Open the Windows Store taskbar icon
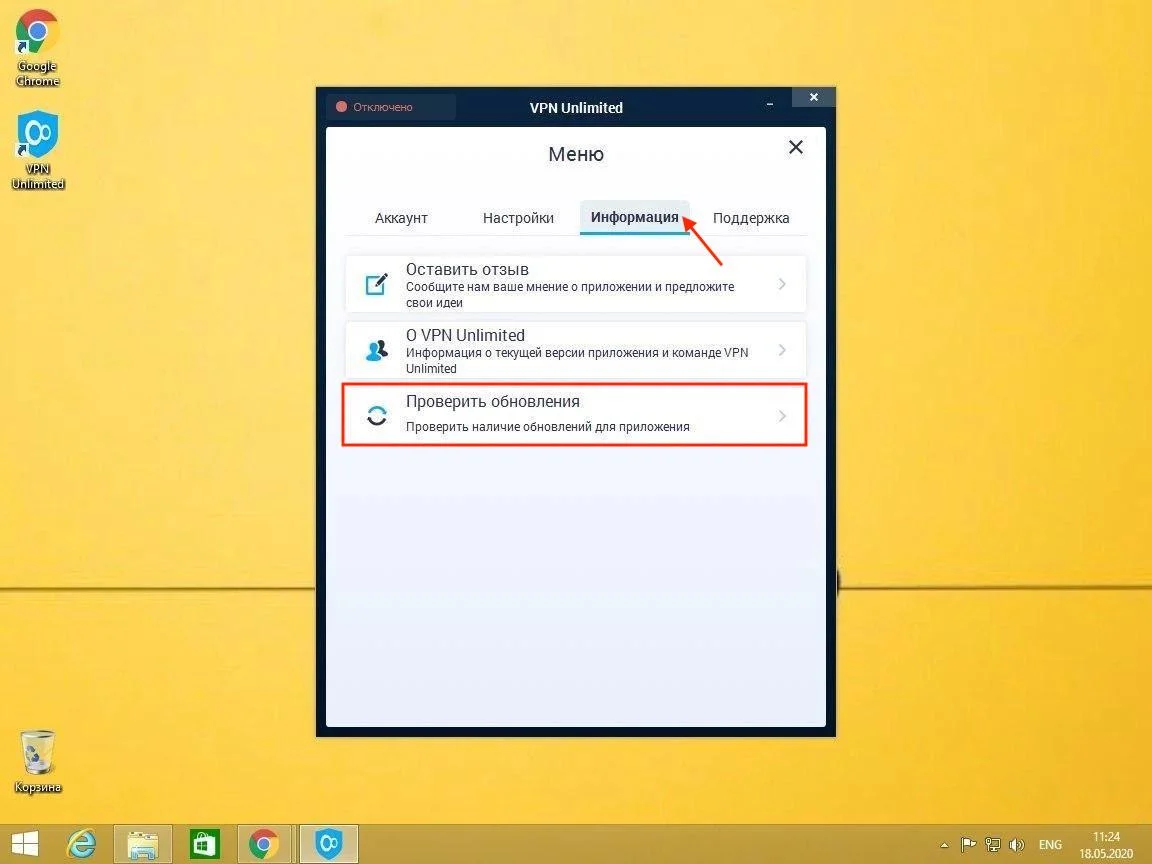The width and height of the screenshot is (1152, 864). 204,844
